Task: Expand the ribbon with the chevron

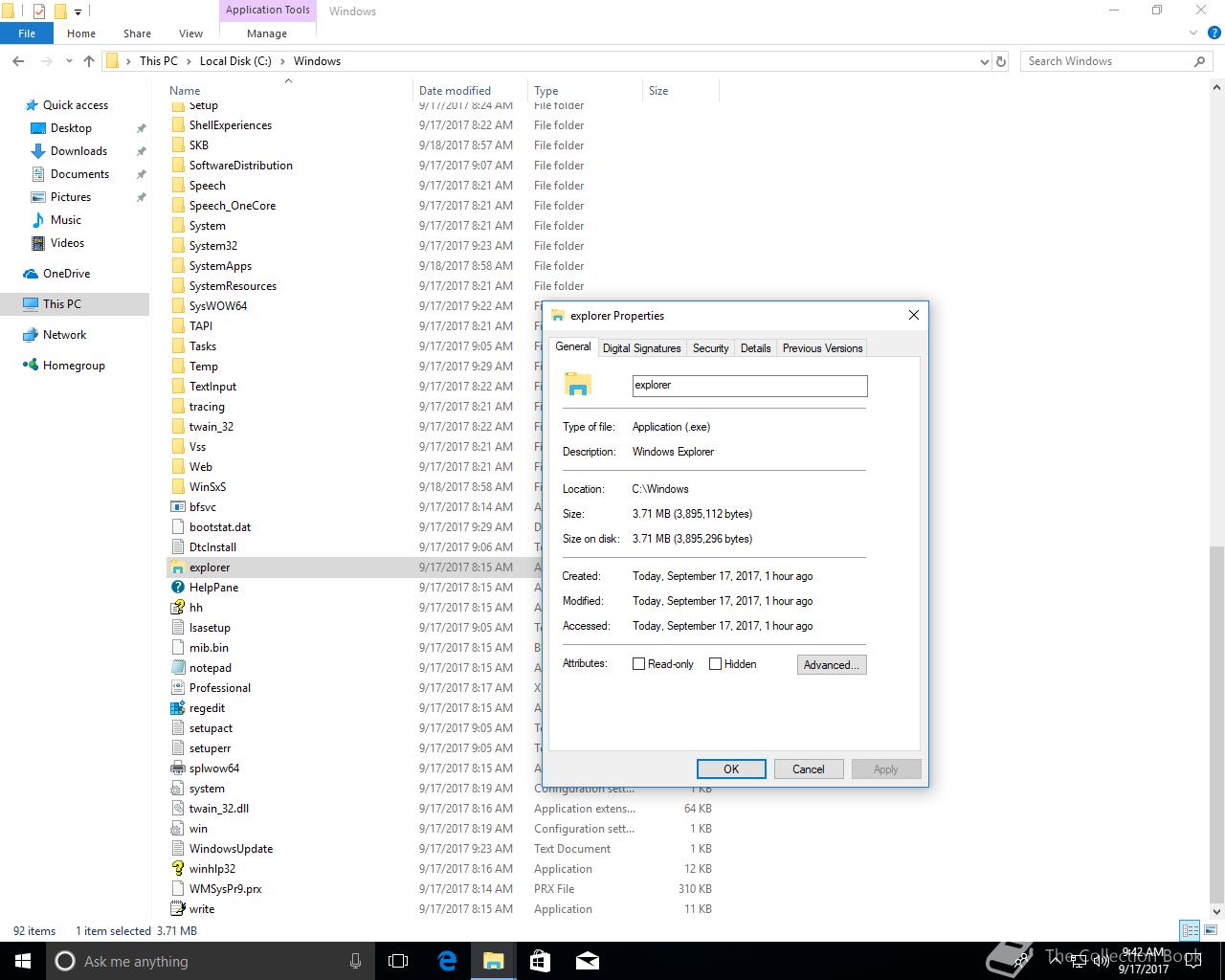Action: pyautogui.click(x=1192, y=33)
